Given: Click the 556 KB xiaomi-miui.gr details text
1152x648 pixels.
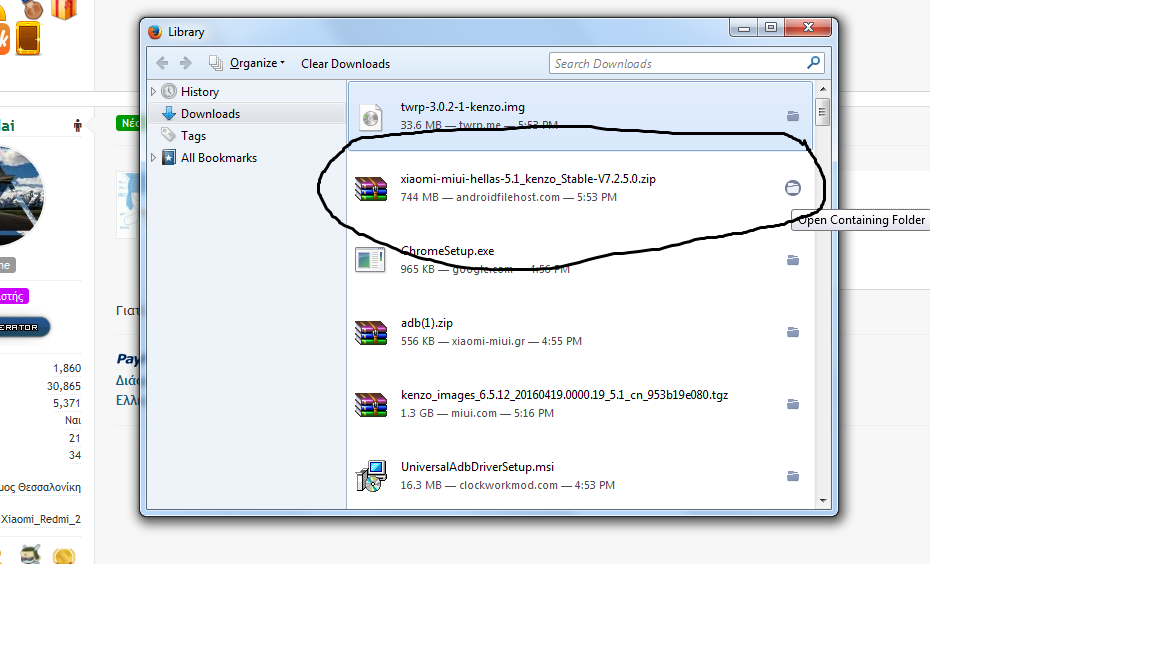Looking at the screenshot, I should 491,342.
